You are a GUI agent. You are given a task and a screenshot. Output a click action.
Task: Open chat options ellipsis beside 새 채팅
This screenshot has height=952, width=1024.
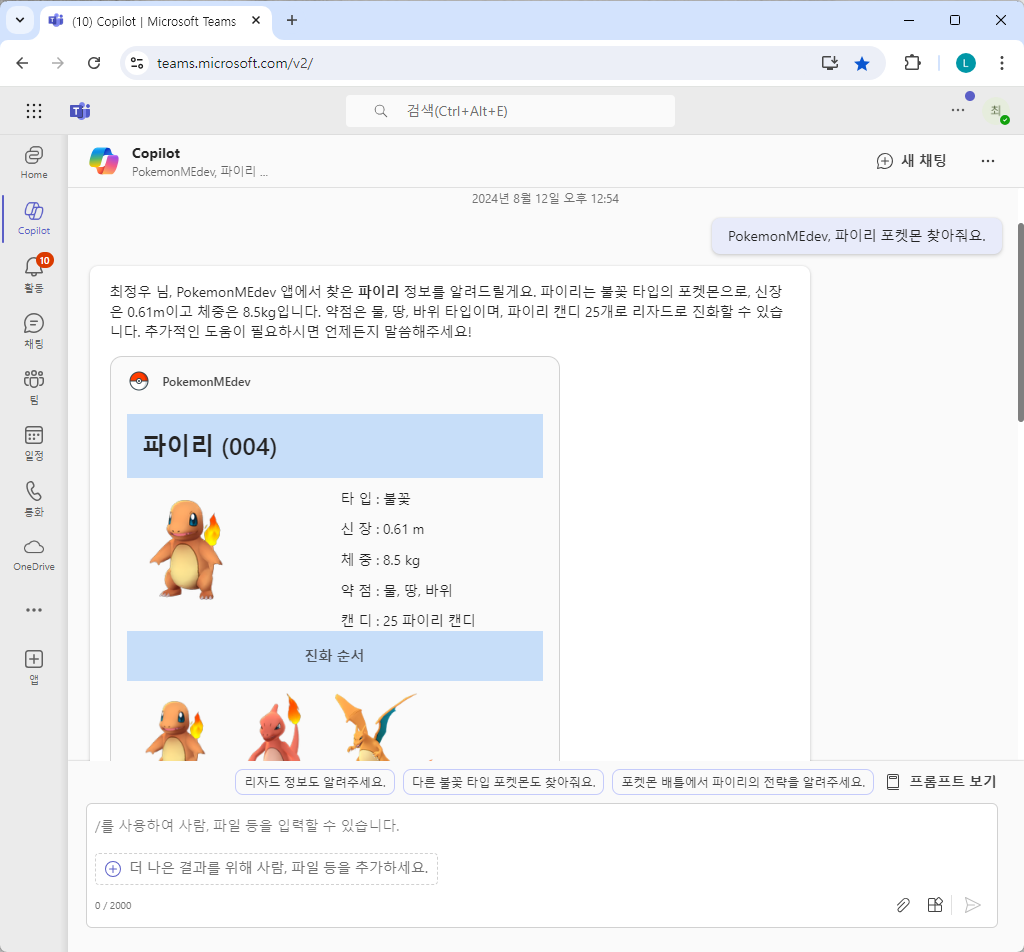click(987, 161)
